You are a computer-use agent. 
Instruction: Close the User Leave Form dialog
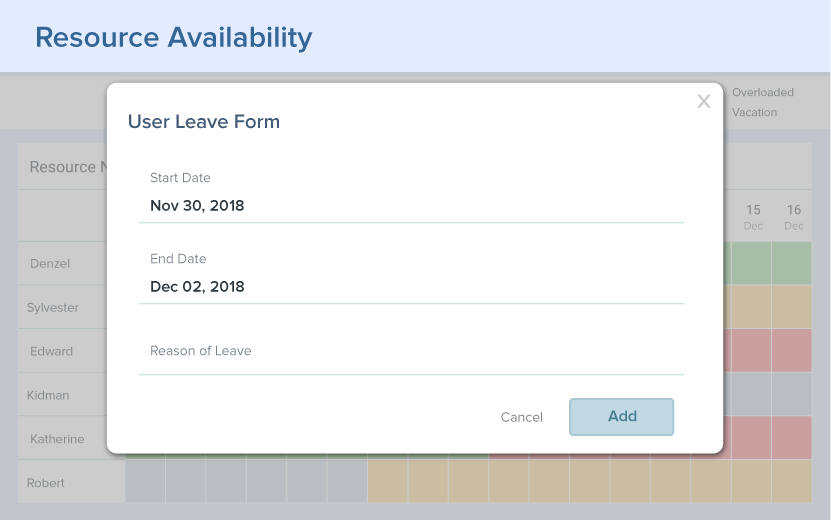click(x=704, y=101)
